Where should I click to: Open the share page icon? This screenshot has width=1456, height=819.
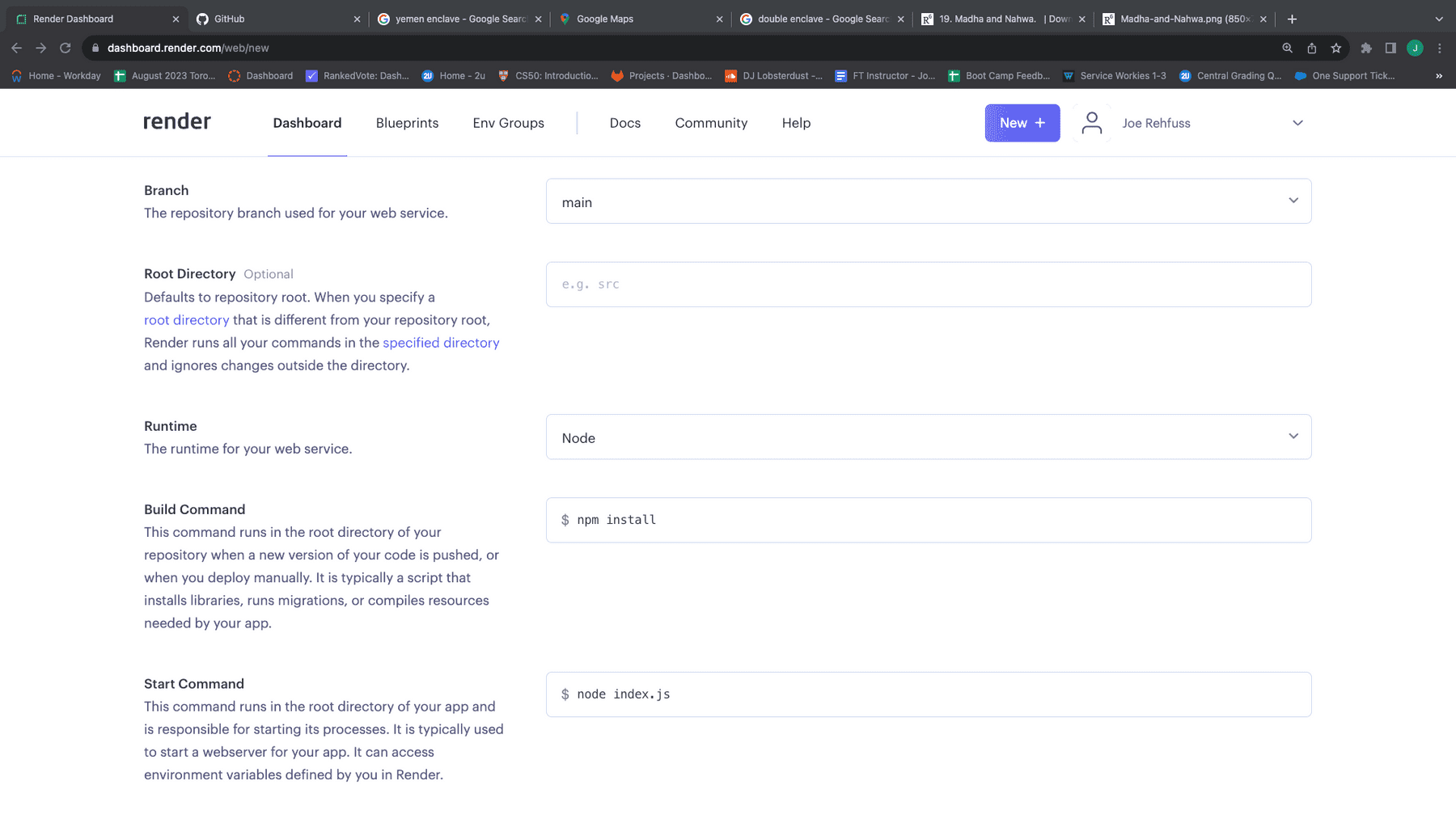pyautogui.click(x=1311, y=49)
